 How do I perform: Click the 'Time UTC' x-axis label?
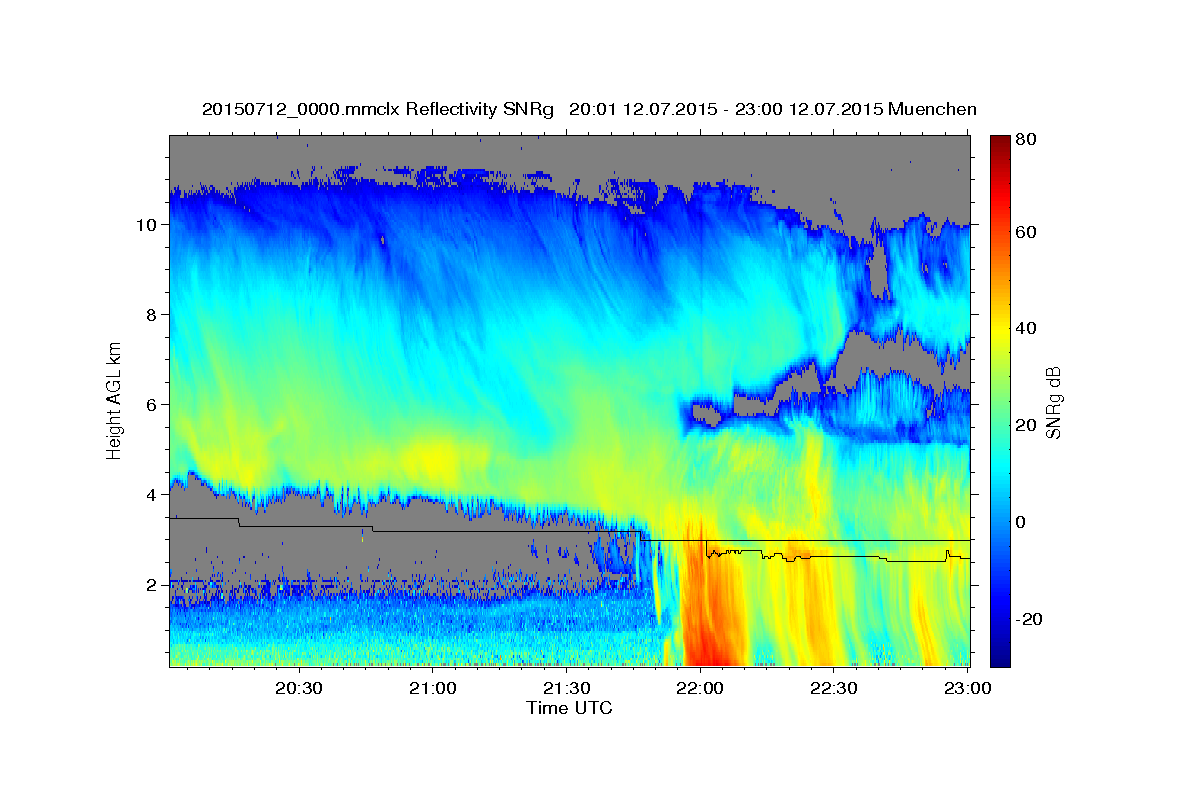[569, 708]
